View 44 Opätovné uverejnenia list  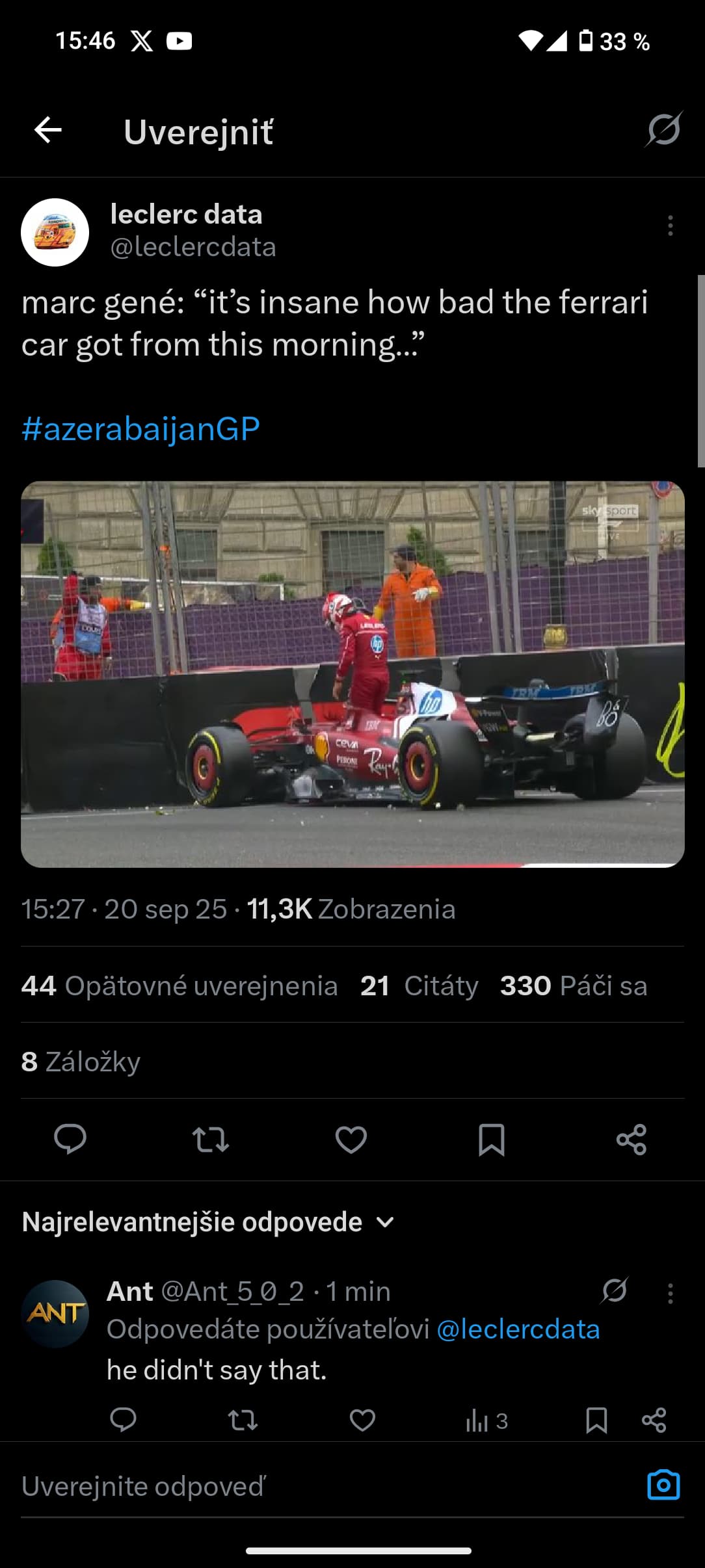(180, 986)
